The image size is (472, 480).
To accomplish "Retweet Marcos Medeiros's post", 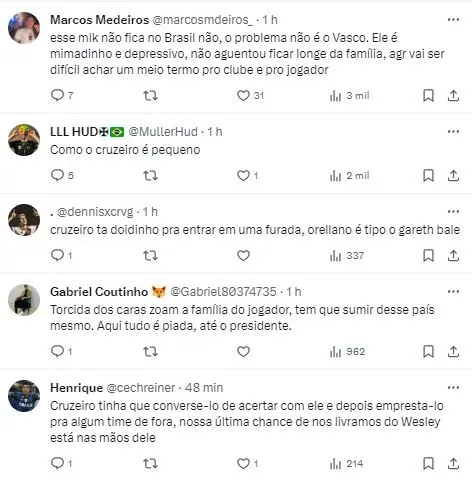I will tap(150, 96).
